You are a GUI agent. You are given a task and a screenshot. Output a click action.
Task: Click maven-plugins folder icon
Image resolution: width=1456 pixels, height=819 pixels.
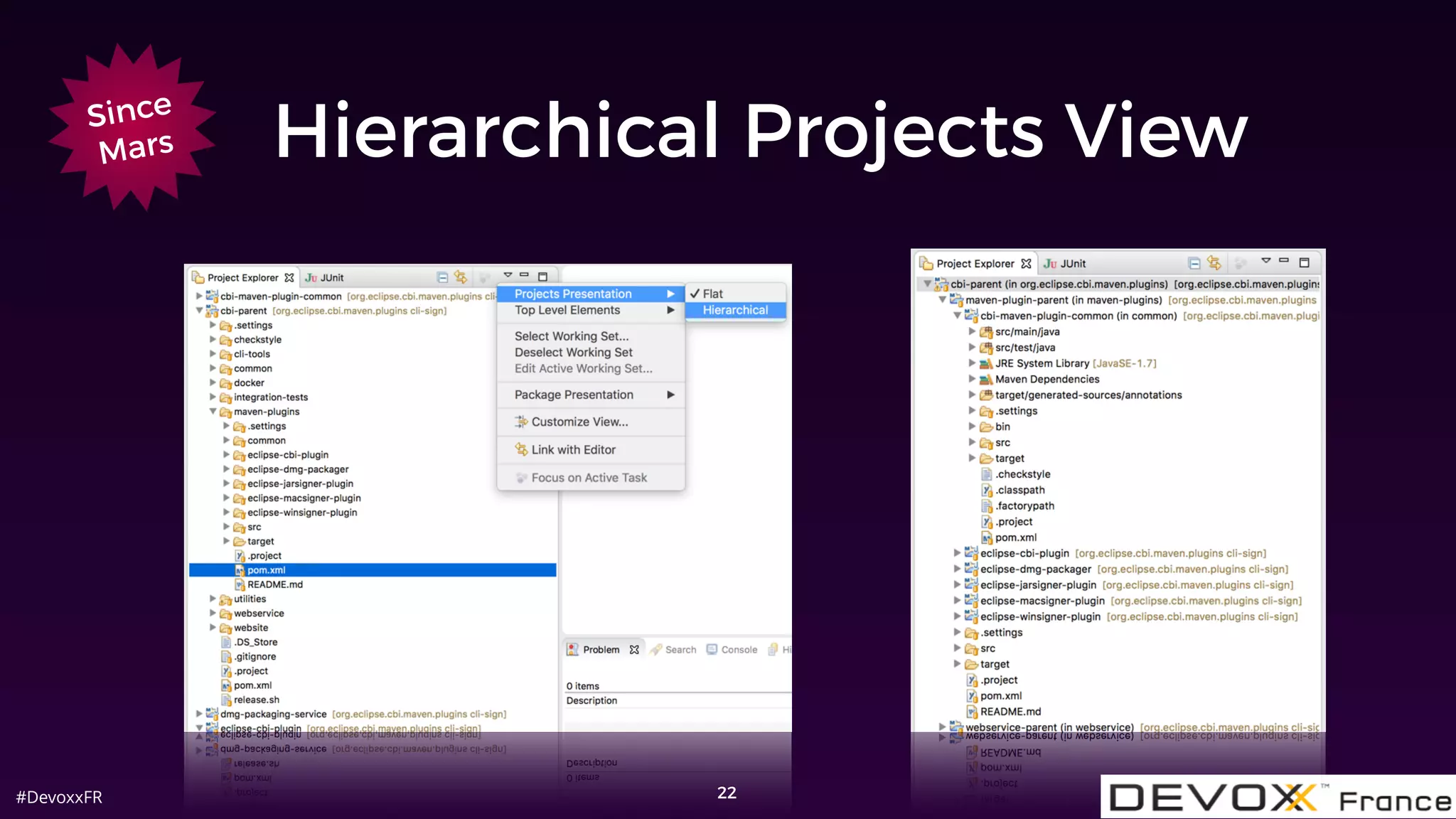coord(226,412)
